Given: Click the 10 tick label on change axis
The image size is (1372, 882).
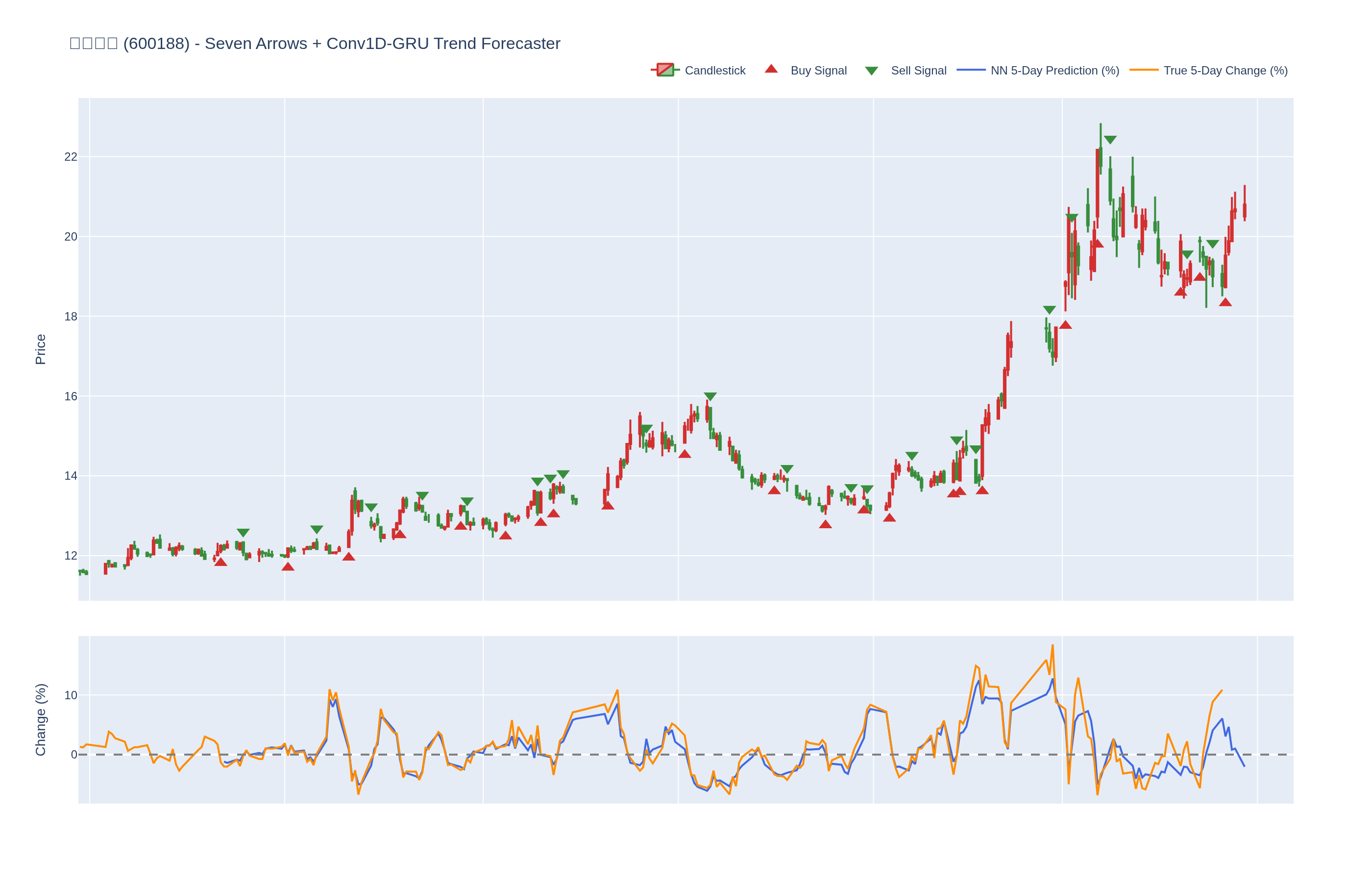Looking at the screenshot, I should point(71,695).
